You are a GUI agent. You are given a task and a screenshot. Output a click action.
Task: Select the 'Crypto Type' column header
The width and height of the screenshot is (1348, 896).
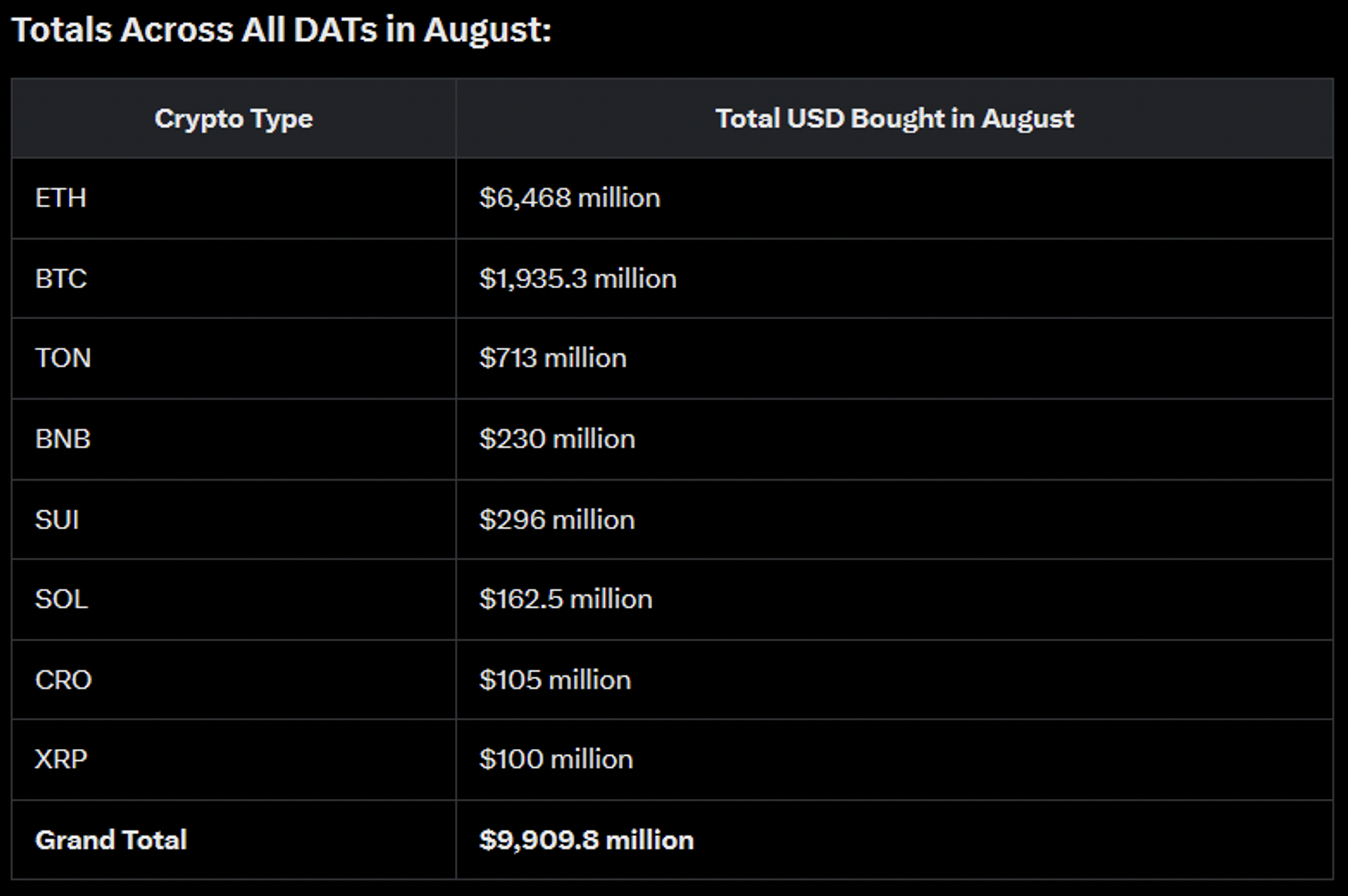pos(234,119)
